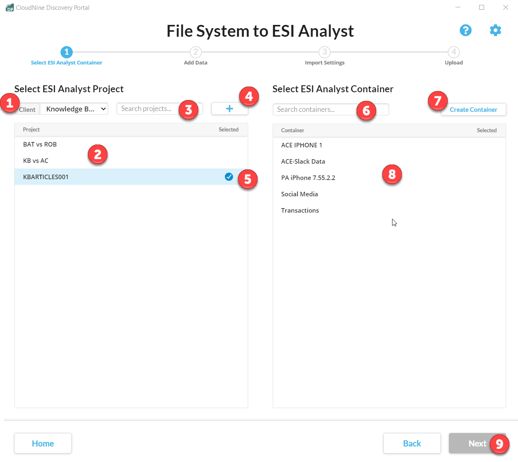The image size is (518, 462).
Task: Go to step 2 Add Data
Action: coord(196,56)
